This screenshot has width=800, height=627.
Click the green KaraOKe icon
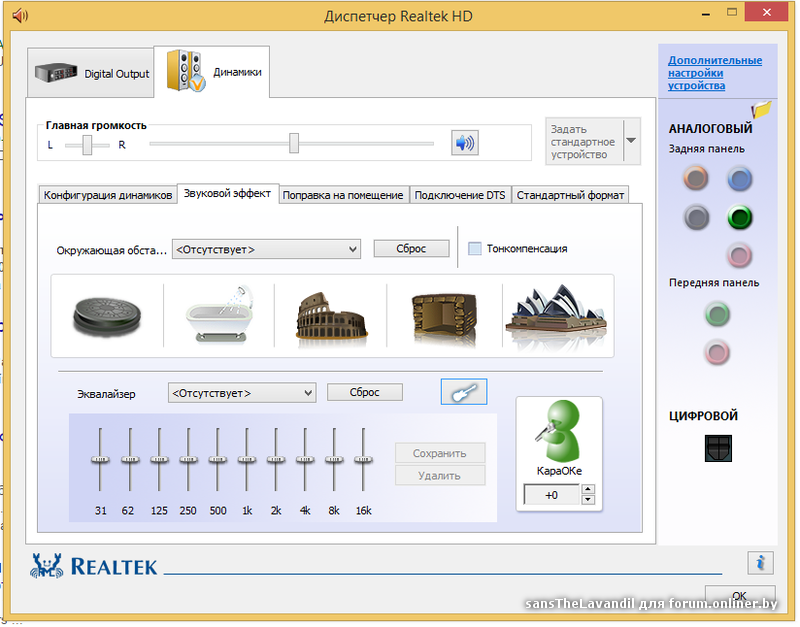tap(560, 432)
